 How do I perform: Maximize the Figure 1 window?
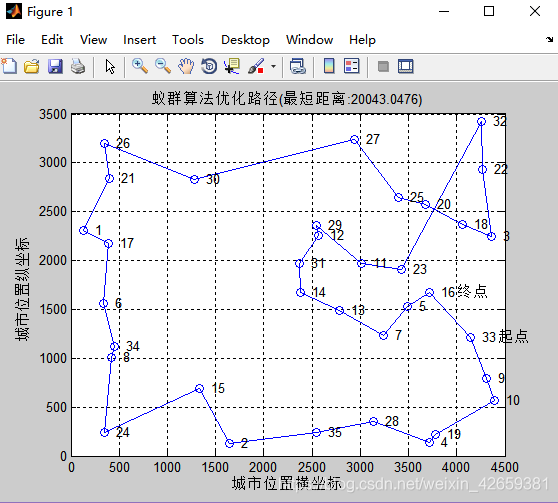click(x=489, y=11)
